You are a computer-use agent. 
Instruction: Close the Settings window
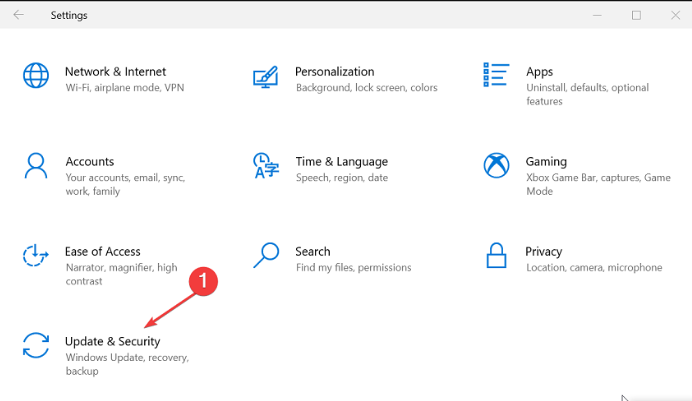675,15
